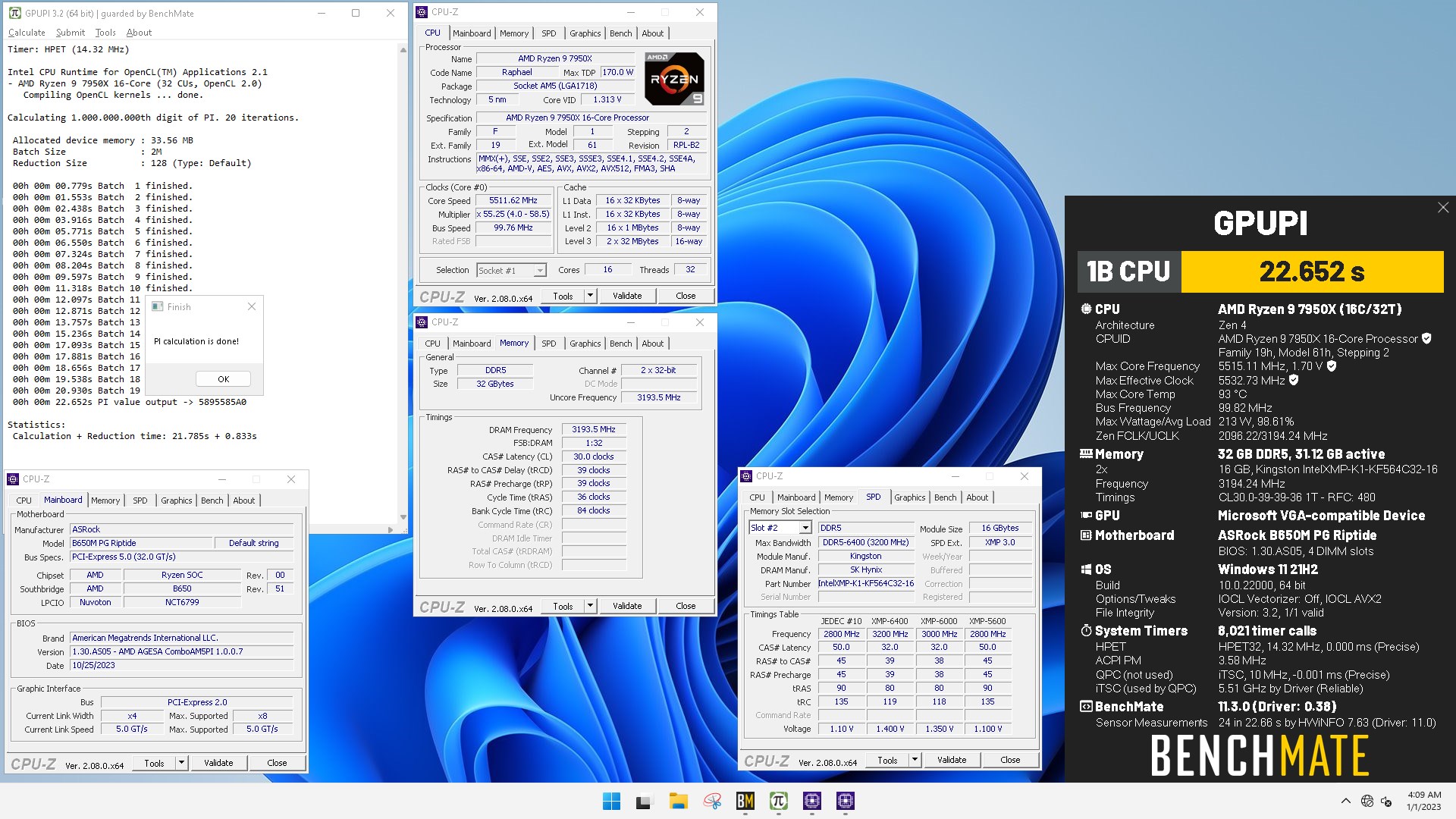Screen dimensions: 1456x819
Task: Switch to BenchMate via its BM taskbar icon
Action: 745,801
